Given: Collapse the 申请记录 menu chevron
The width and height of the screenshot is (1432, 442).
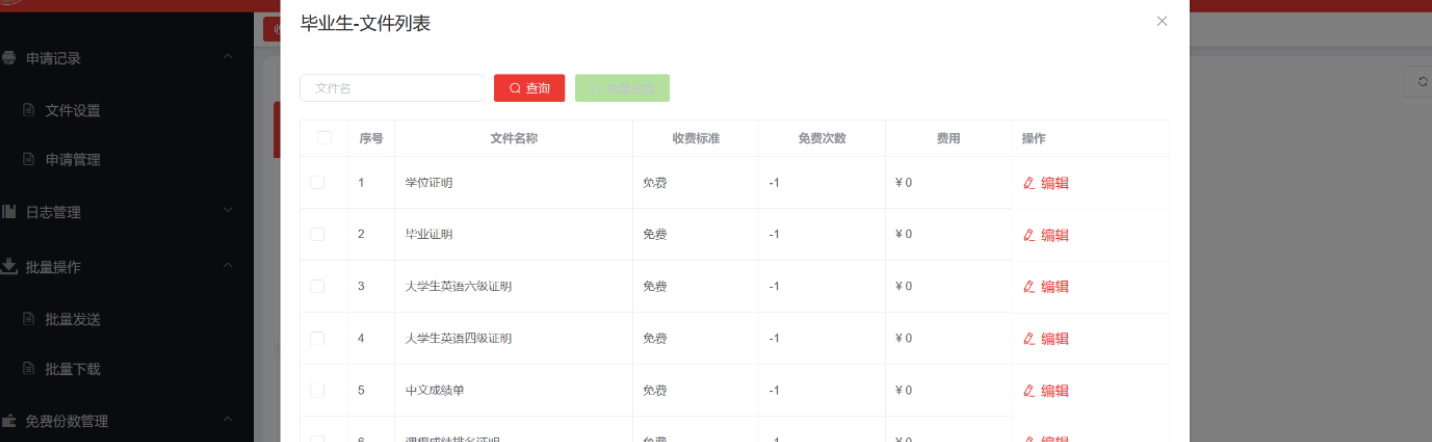Looking at the screenshot, I should [x=228, y=57].
